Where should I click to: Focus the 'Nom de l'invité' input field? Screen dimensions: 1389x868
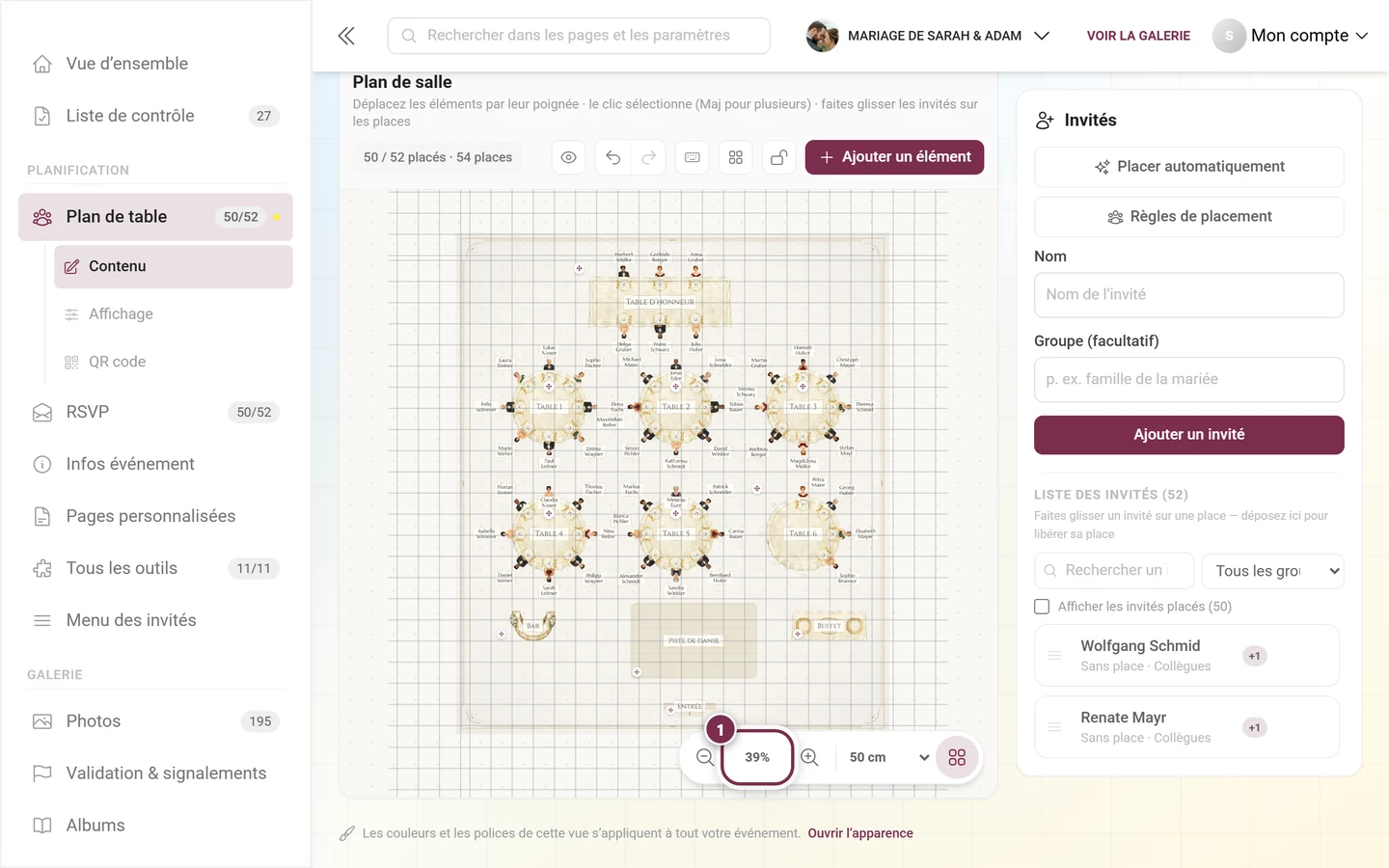[x=1189, y=295]
